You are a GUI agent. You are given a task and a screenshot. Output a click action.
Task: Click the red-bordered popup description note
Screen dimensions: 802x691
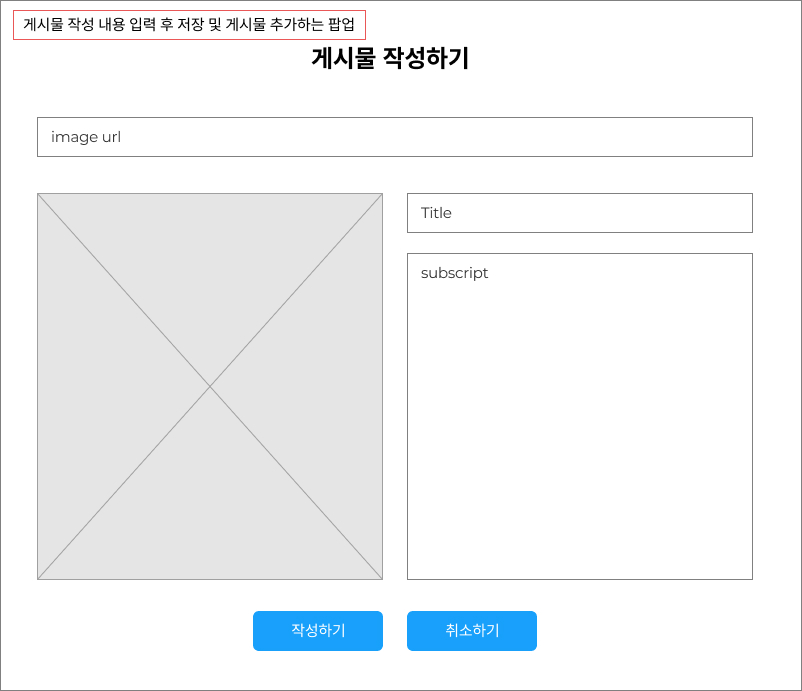coord(189,25)
